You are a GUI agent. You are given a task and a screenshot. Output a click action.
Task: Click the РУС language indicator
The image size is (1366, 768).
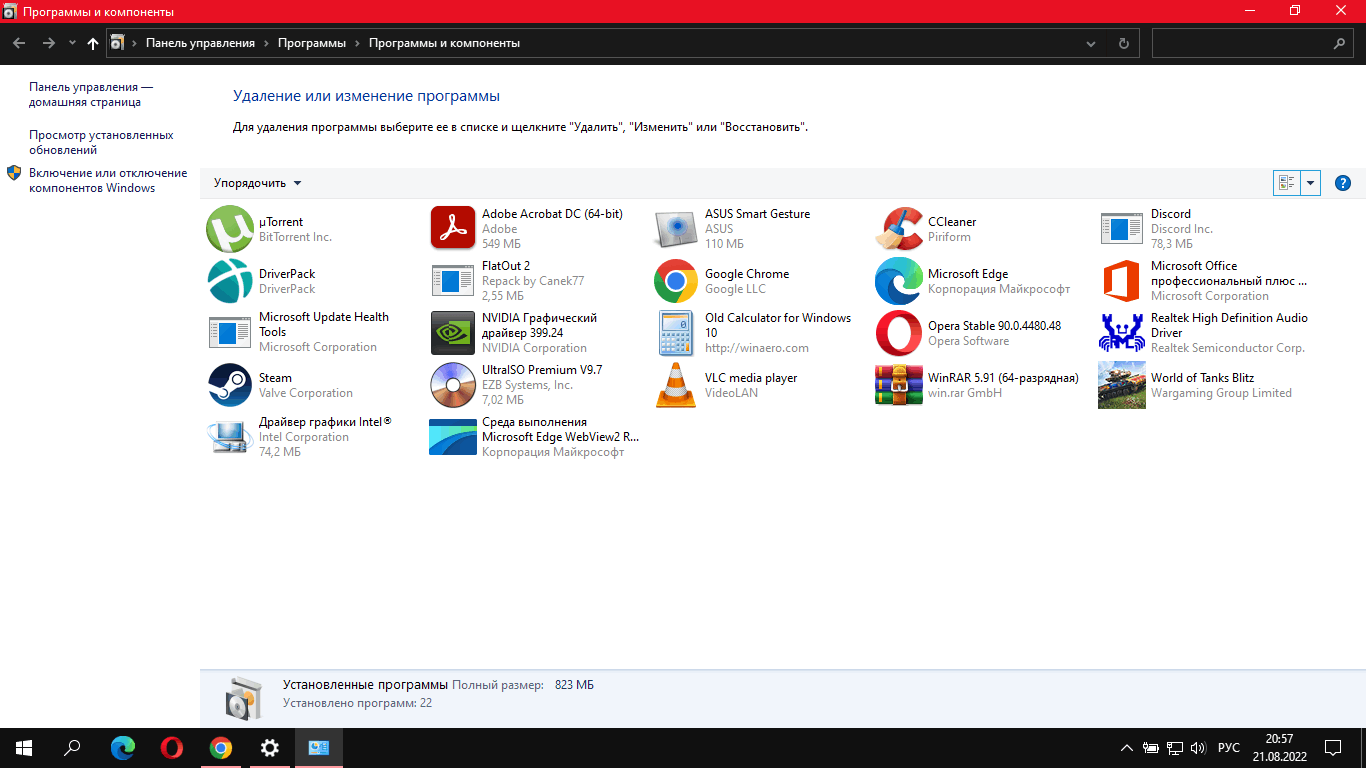click(x=1229, y=748)
